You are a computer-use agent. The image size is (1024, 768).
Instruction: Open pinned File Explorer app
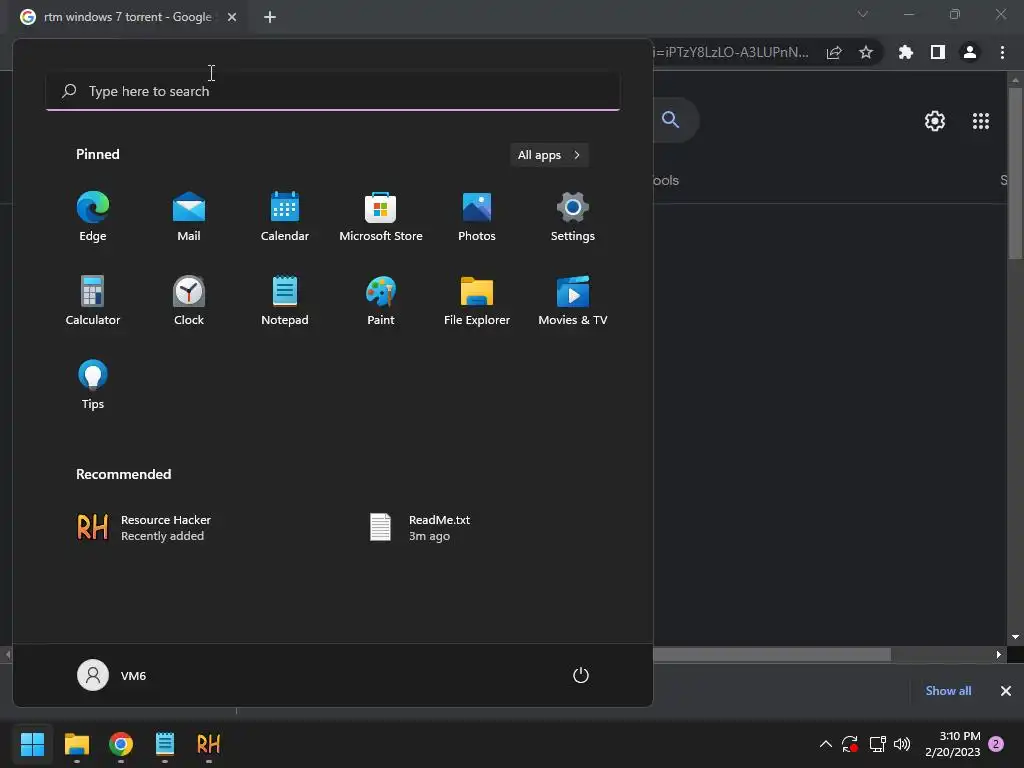477,300
